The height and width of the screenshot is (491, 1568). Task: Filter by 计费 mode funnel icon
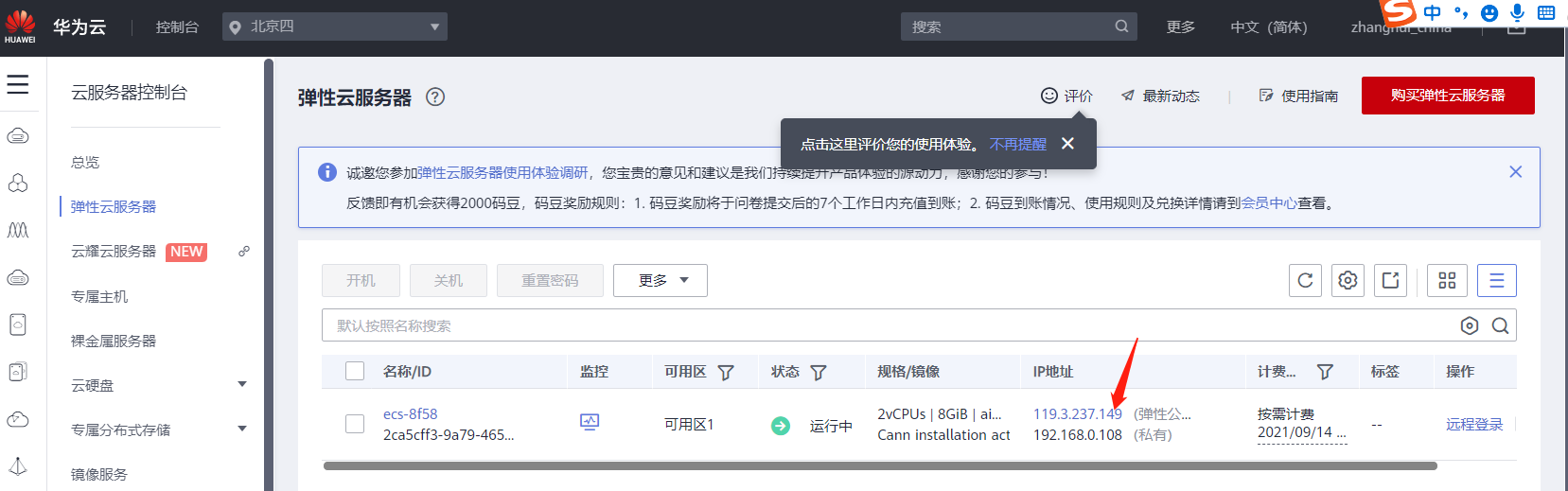pos(1325,373)
